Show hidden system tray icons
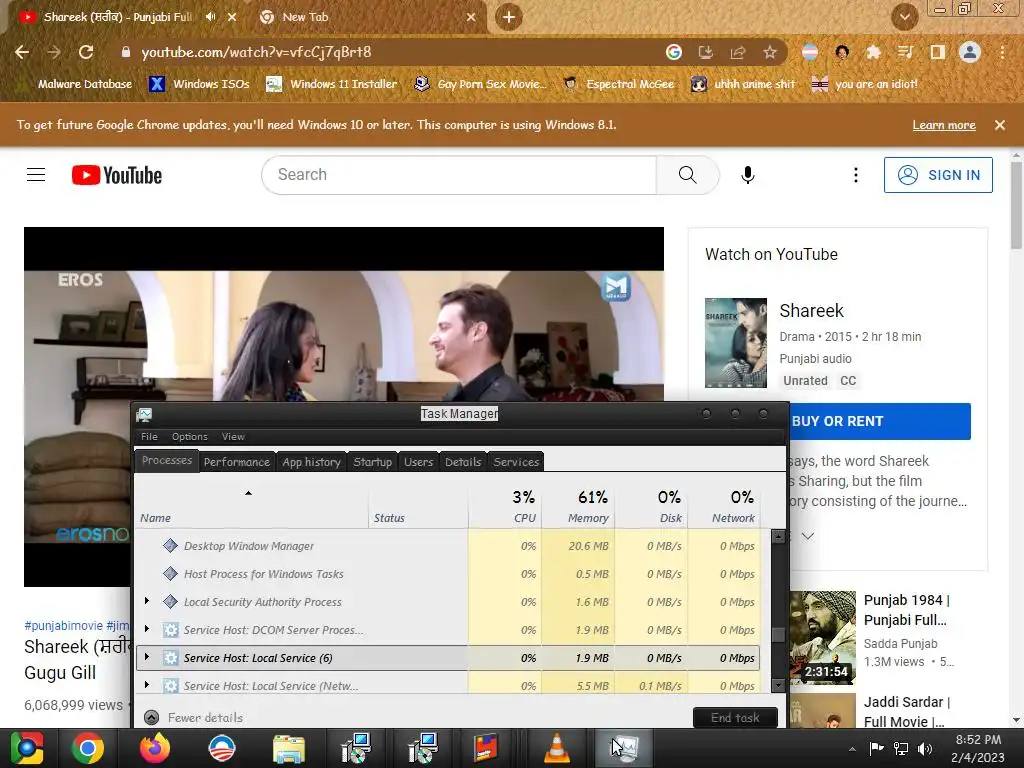Screen dimensions: 1024x768 coord(852,749)
